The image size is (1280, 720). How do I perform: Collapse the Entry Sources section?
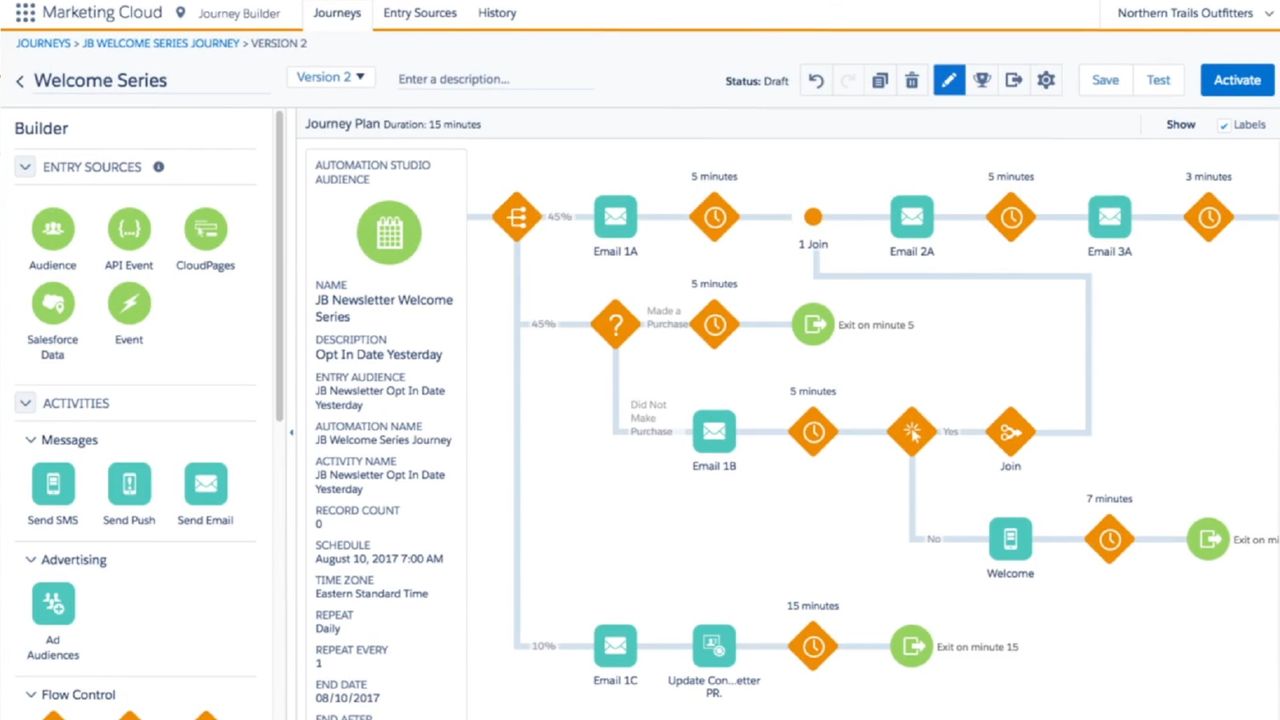pyautogui.click(x=25, y=167)
